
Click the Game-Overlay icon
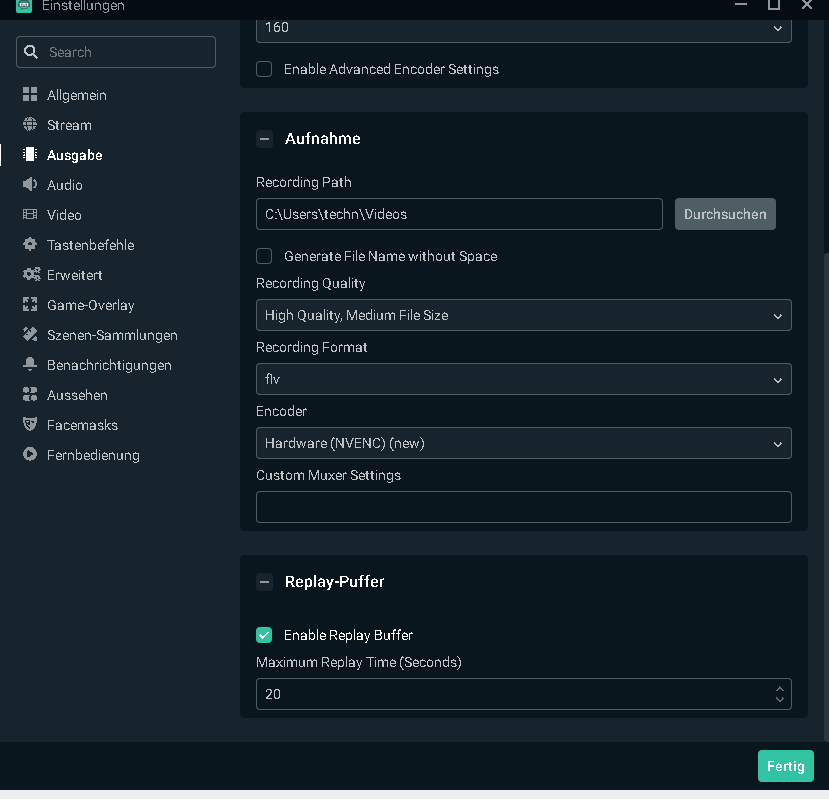pyautogui.click(x=30, y=305)
